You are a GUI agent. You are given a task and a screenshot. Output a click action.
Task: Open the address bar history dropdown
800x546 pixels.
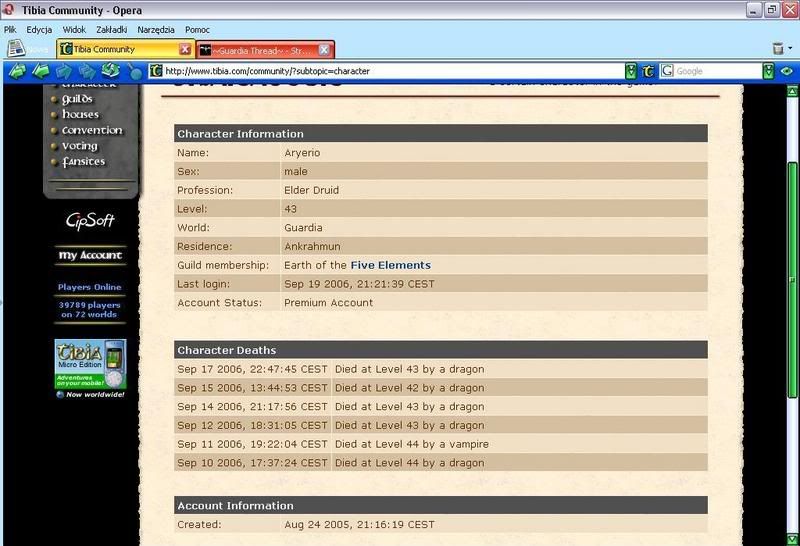[631, 71]
